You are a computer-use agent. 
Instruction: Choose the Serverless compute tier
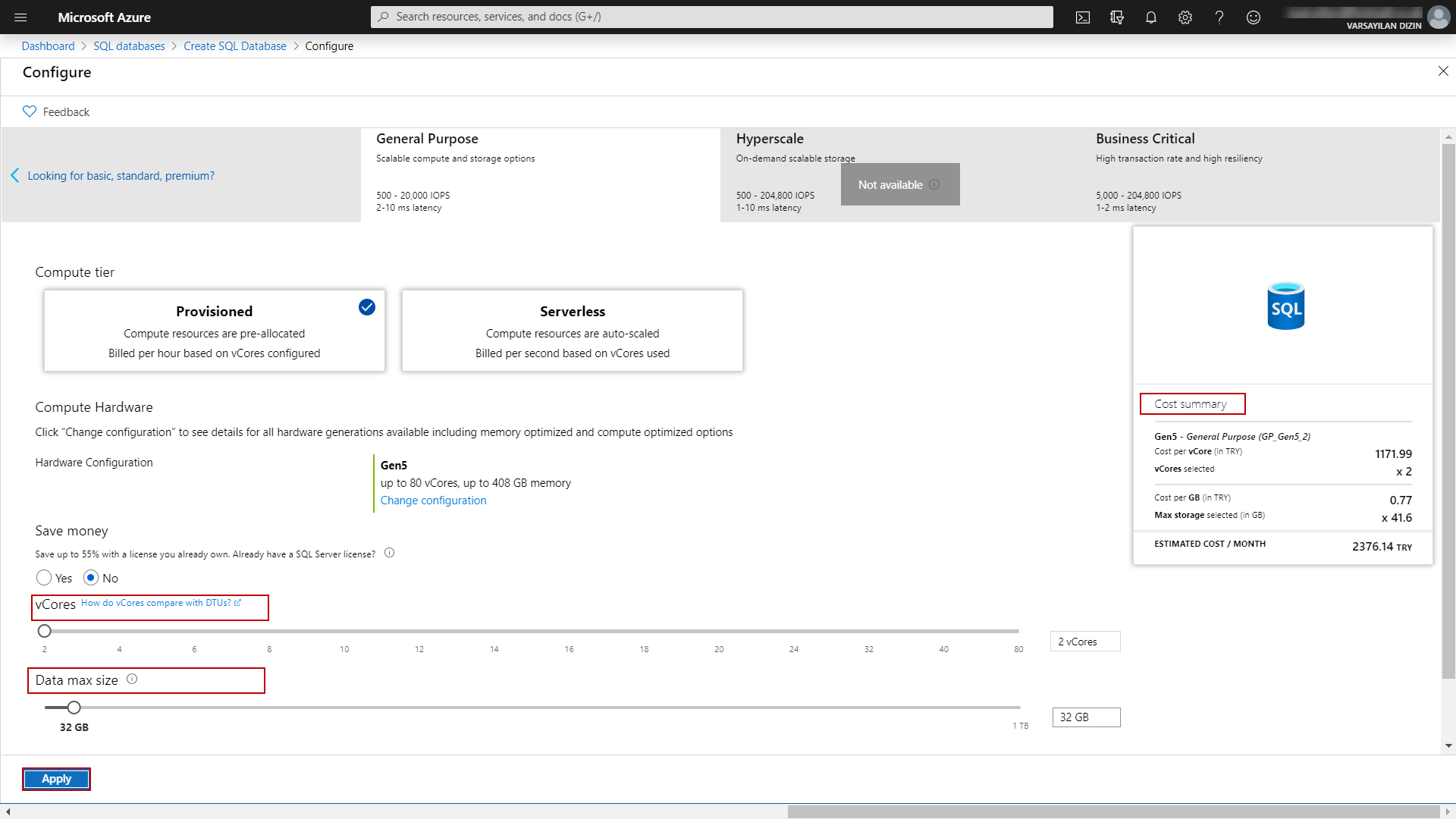(572, 331)
